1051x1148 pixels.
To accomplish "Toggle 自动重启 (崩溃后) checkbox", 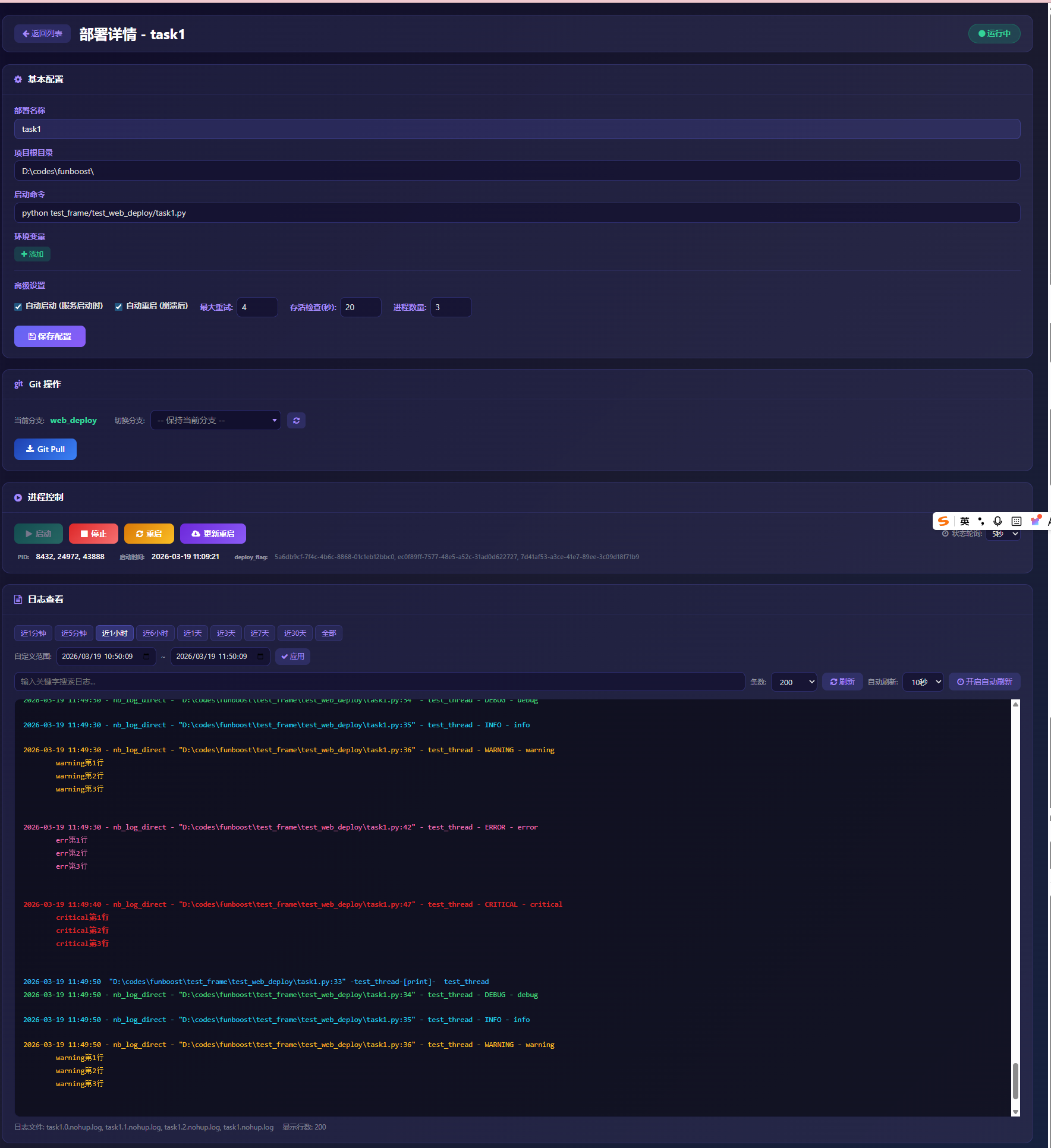I will tap(119, 307).
